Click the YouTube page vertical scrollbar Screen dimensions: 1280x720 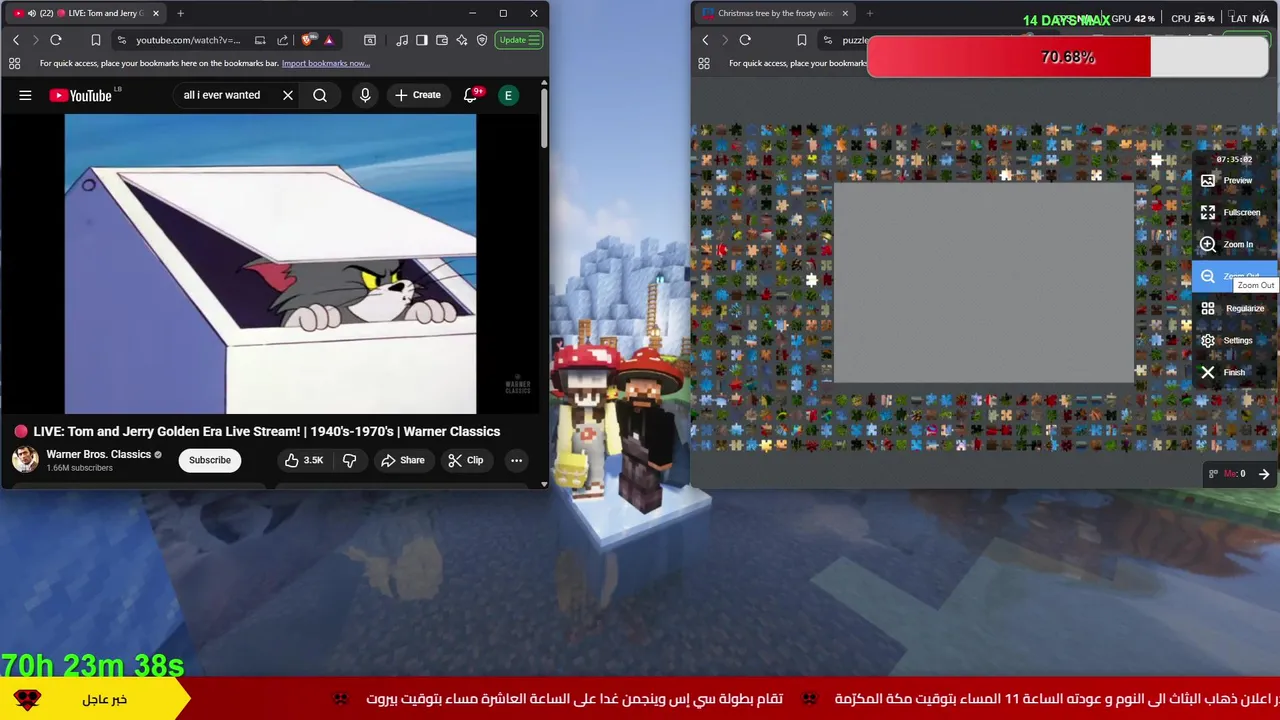[x=544, y=120]
